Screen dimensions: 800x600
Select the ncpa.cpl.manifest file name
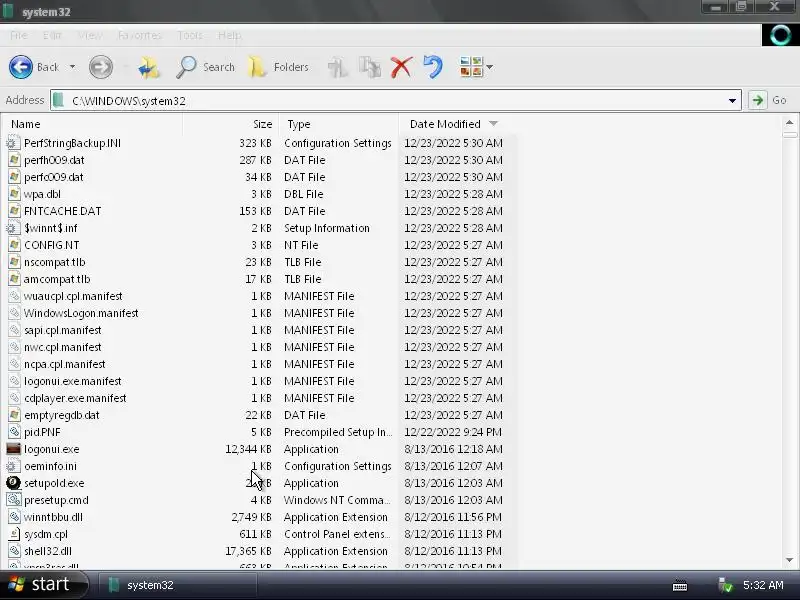coord(65,364)
